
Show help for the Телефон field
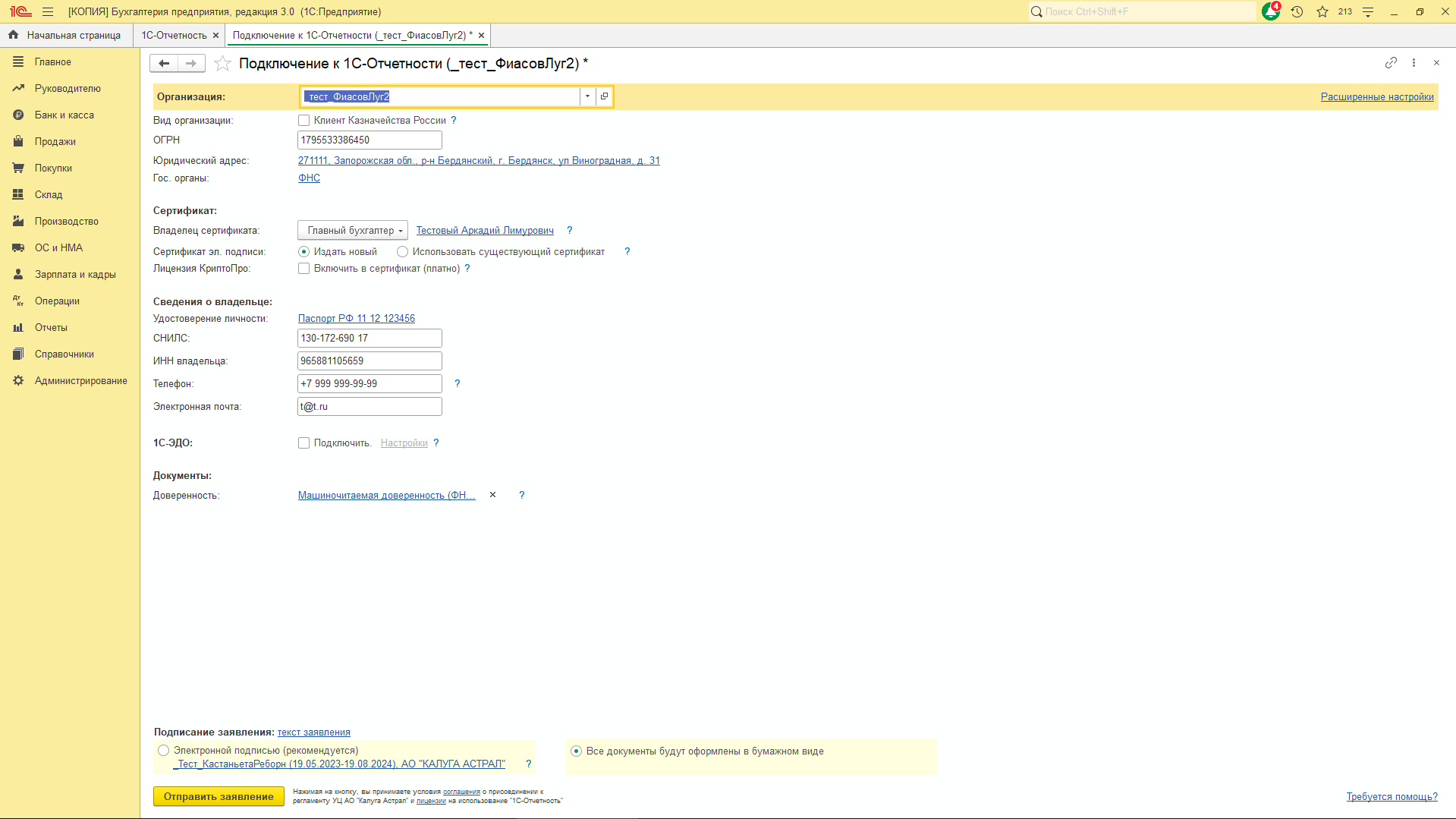coord(458,383)
